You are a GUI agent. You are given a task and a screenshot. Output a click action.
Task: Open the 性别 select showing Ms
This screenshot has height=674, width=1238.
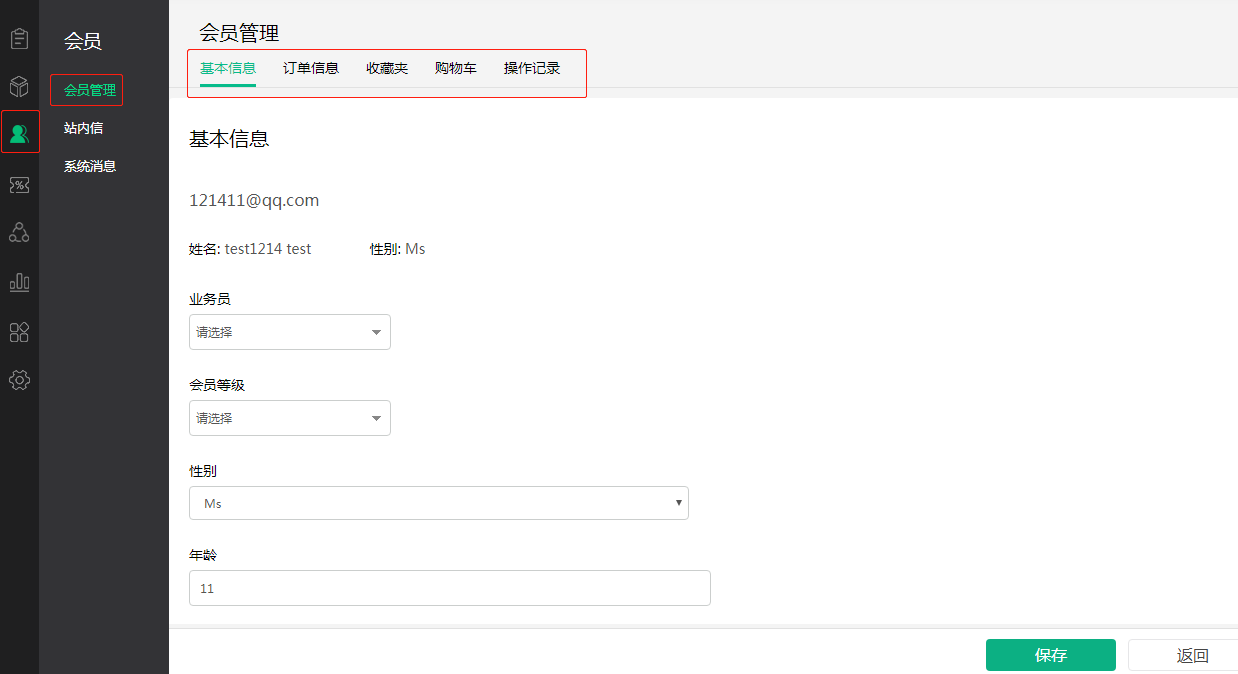pyautogui.click(x=439, y=503)
